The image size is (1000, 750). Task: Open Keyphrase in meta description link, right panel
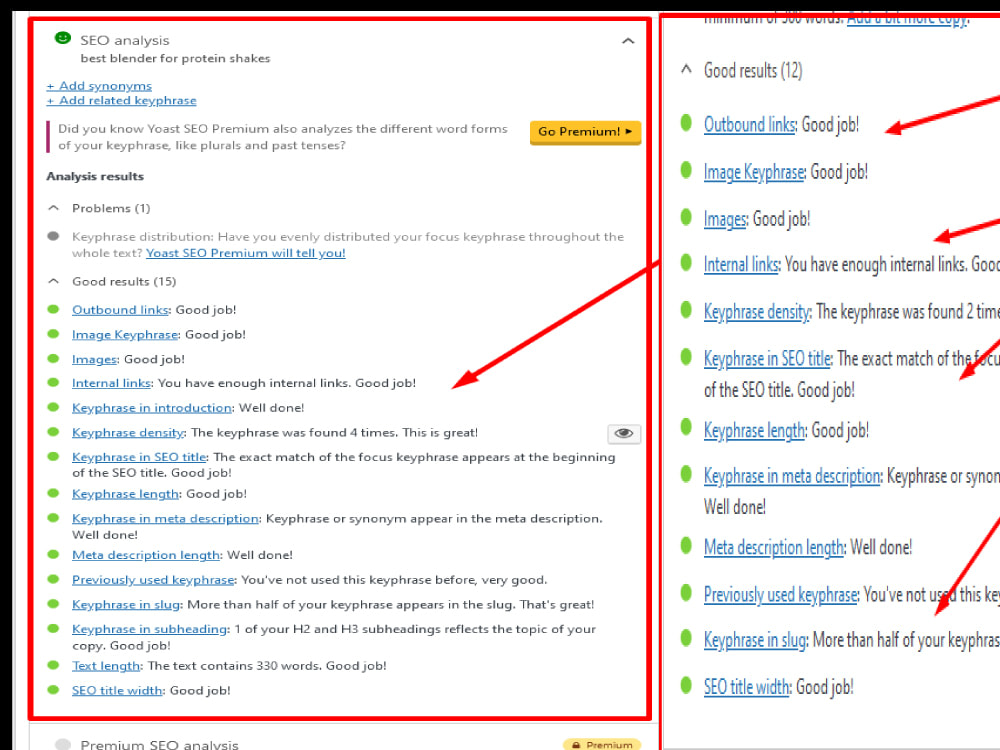point(793,476)
